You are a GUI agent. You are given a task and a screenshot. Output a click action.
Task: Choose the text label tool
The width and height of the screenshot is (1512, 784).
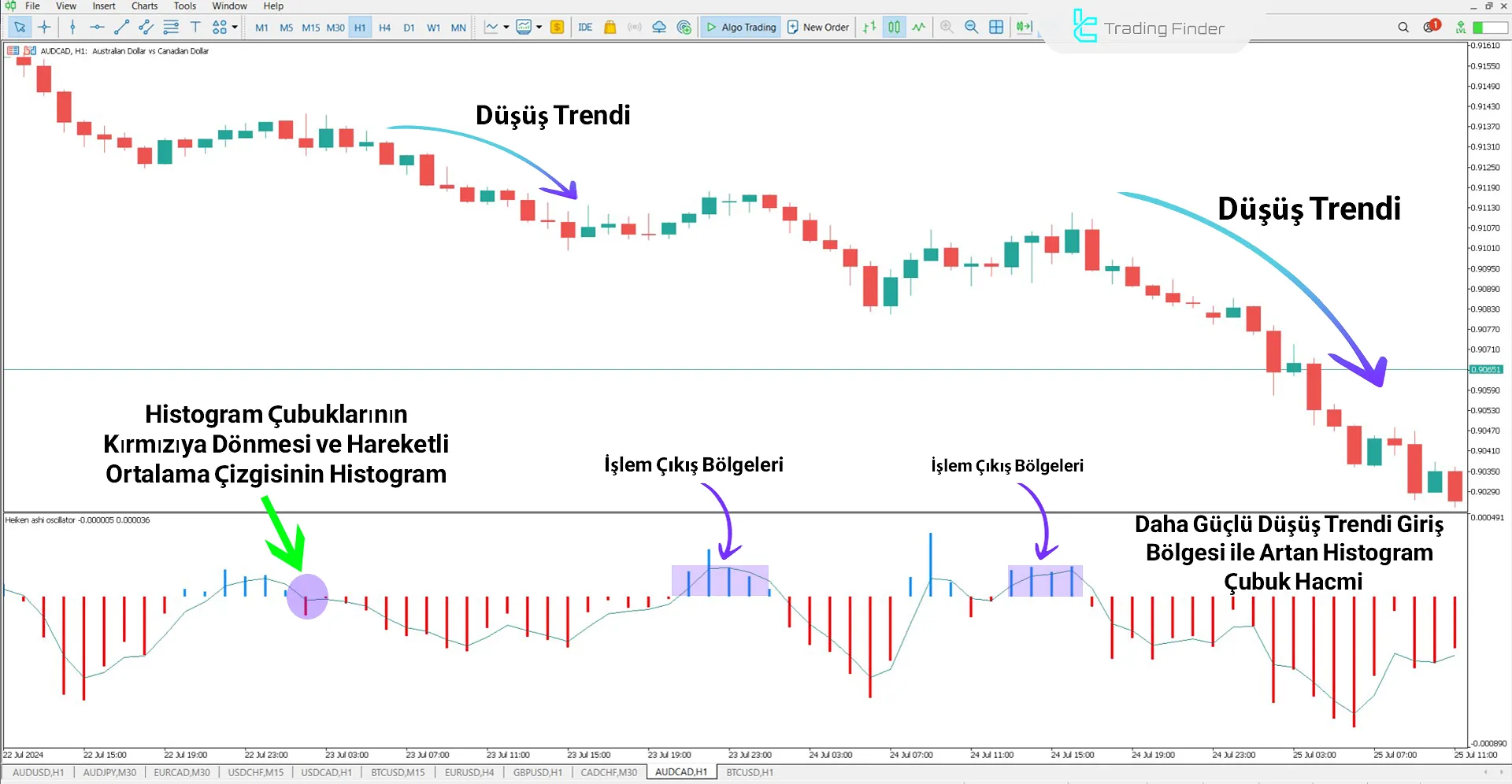click(195, 28)
